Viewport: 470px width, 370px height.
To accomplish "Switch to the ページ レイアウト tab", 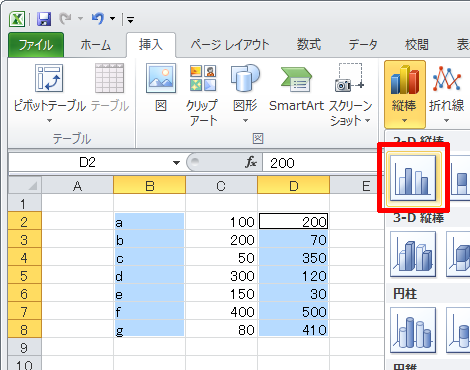I will (230, 45).
